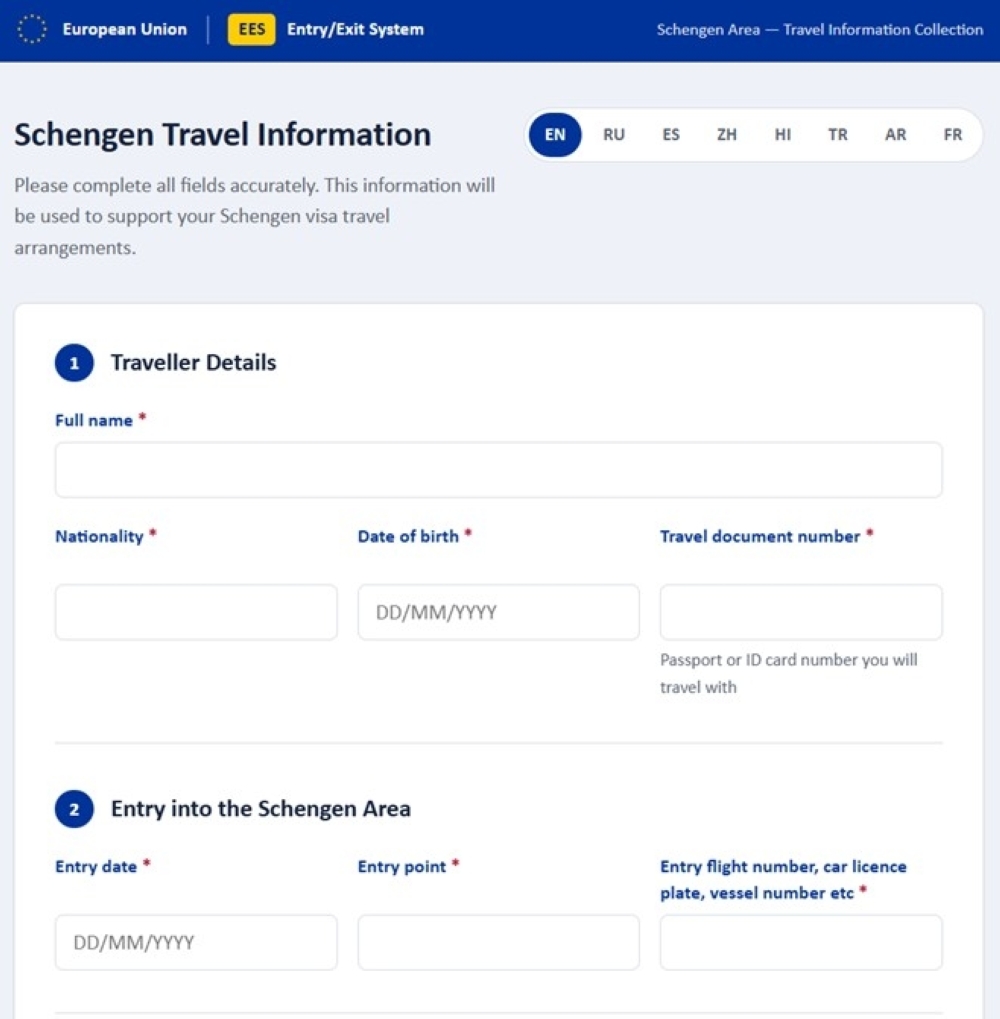Viewport: 1000px width, 1019px height.
Task: Switch language to RU
Action: tap(613, 135)
